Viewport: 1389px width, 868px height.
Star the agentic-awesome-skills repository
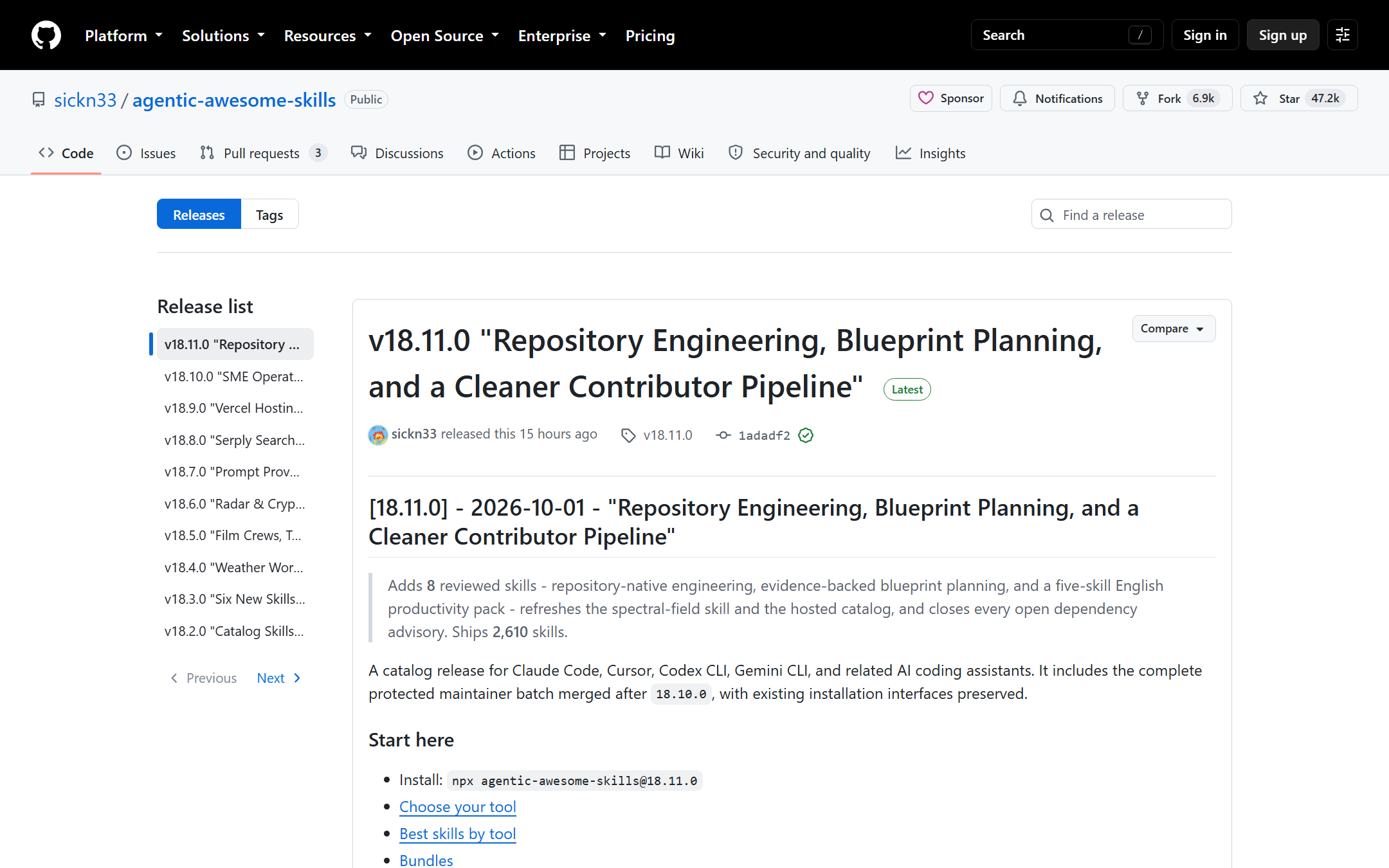1299,98
